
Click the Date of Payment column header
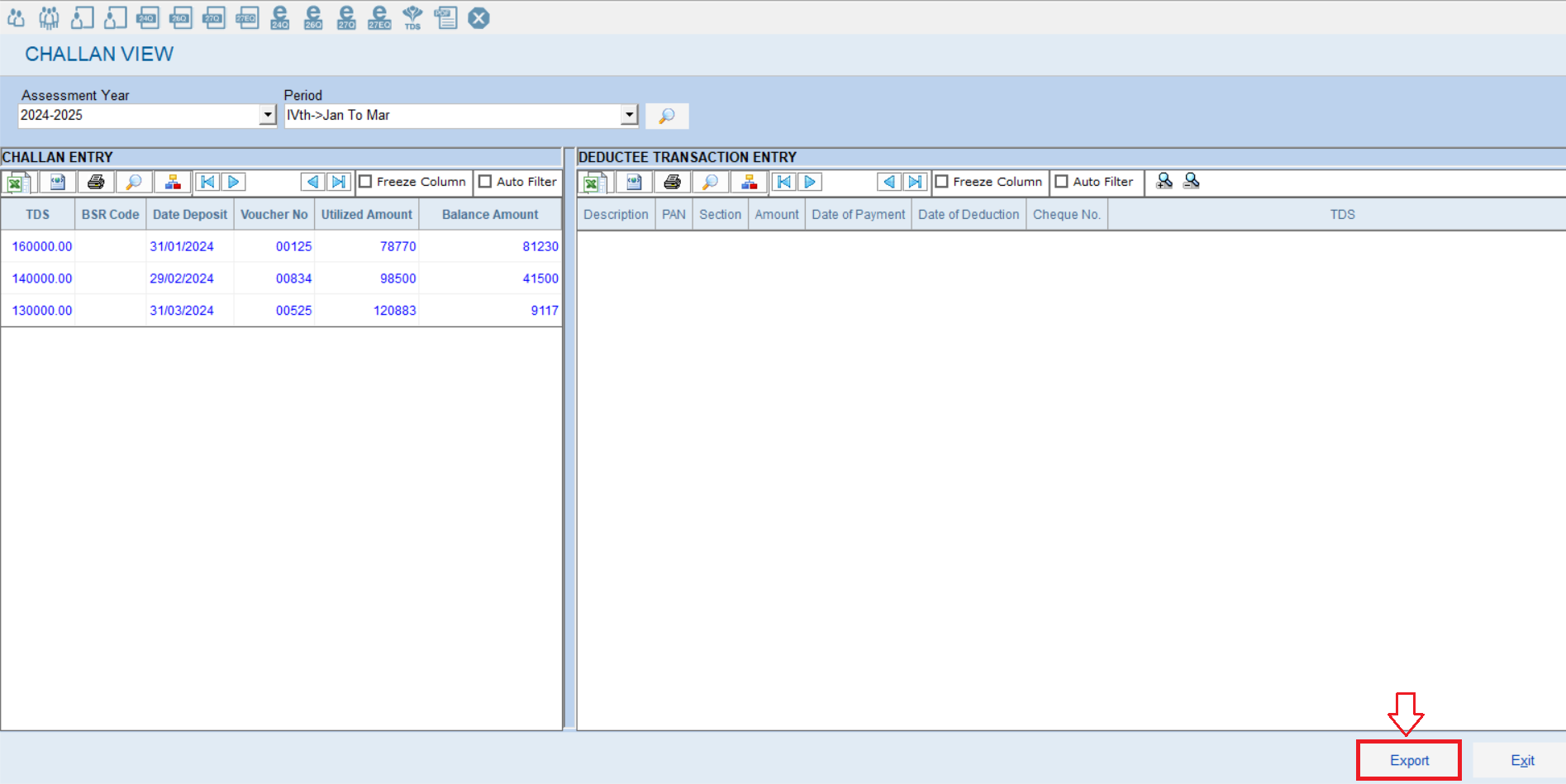pos(859,215)
